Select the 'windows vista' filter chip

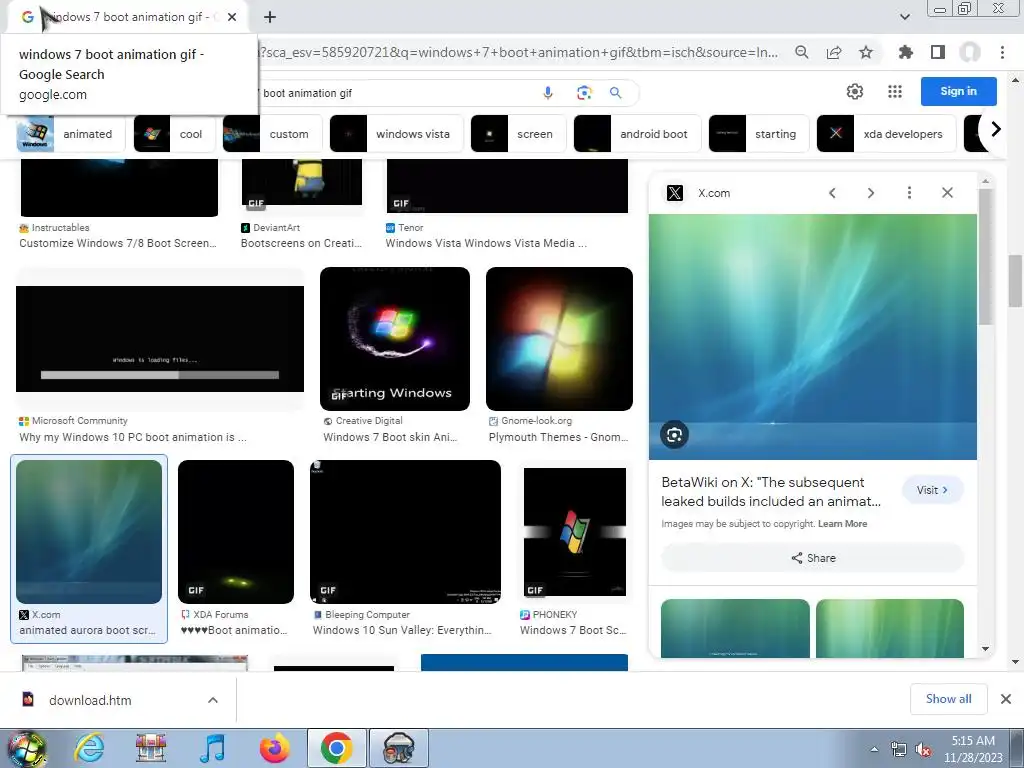[396, 134]
